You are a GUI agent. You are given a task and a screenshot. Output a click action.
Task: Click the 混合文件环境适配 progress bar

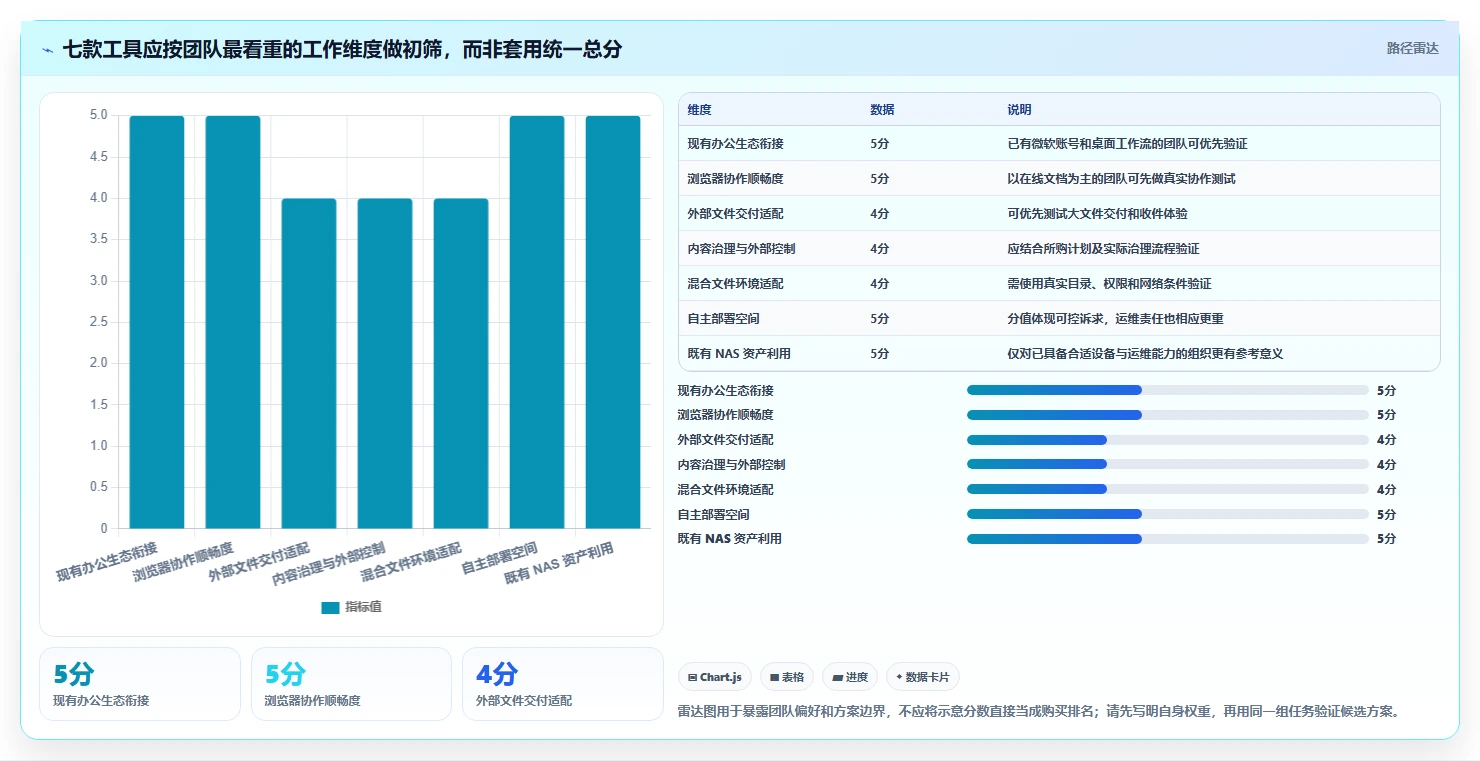(1167, 489)
